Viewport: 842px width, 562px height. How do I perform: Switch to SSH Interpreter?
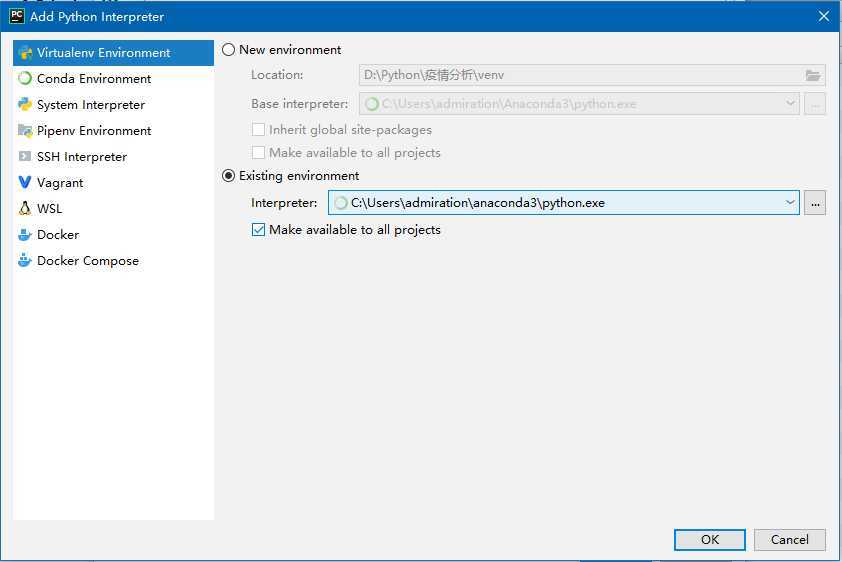tap(113, 157)
